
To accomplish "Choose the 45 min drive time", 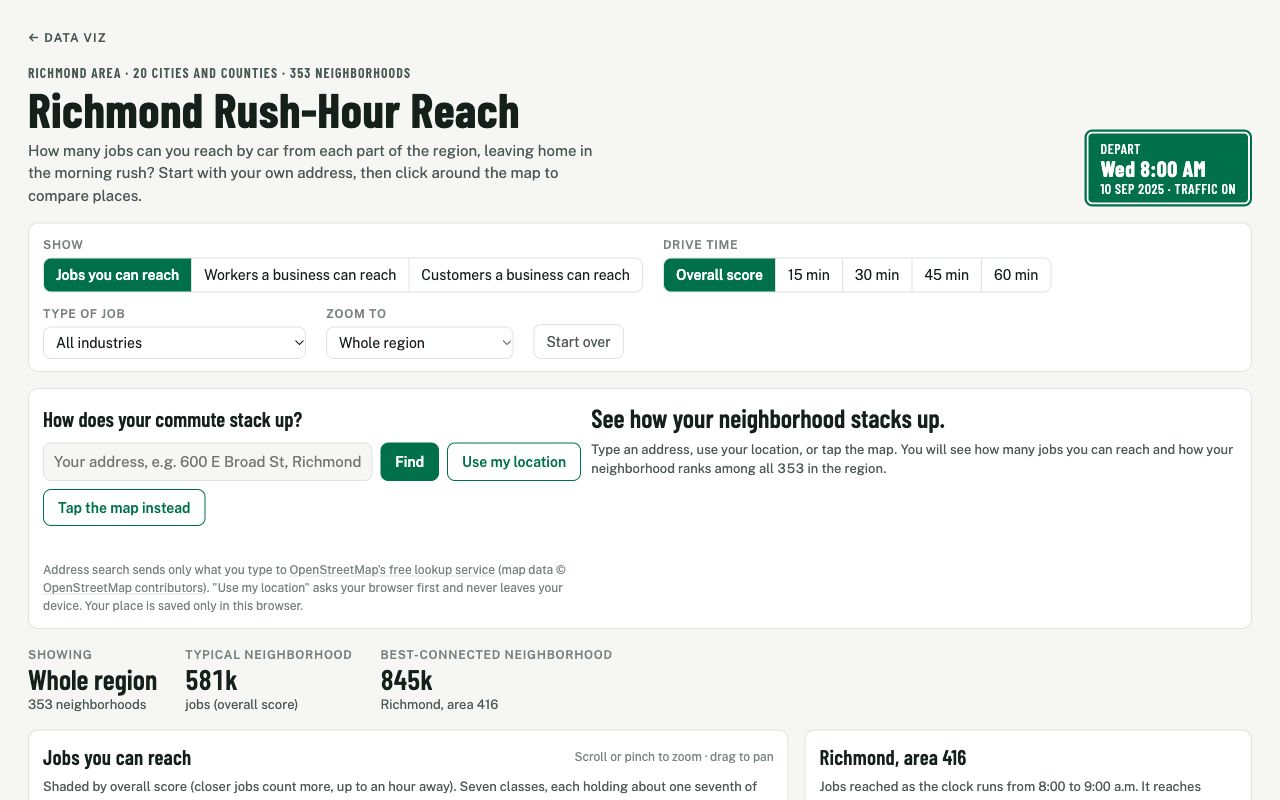I will coord(946,275).
